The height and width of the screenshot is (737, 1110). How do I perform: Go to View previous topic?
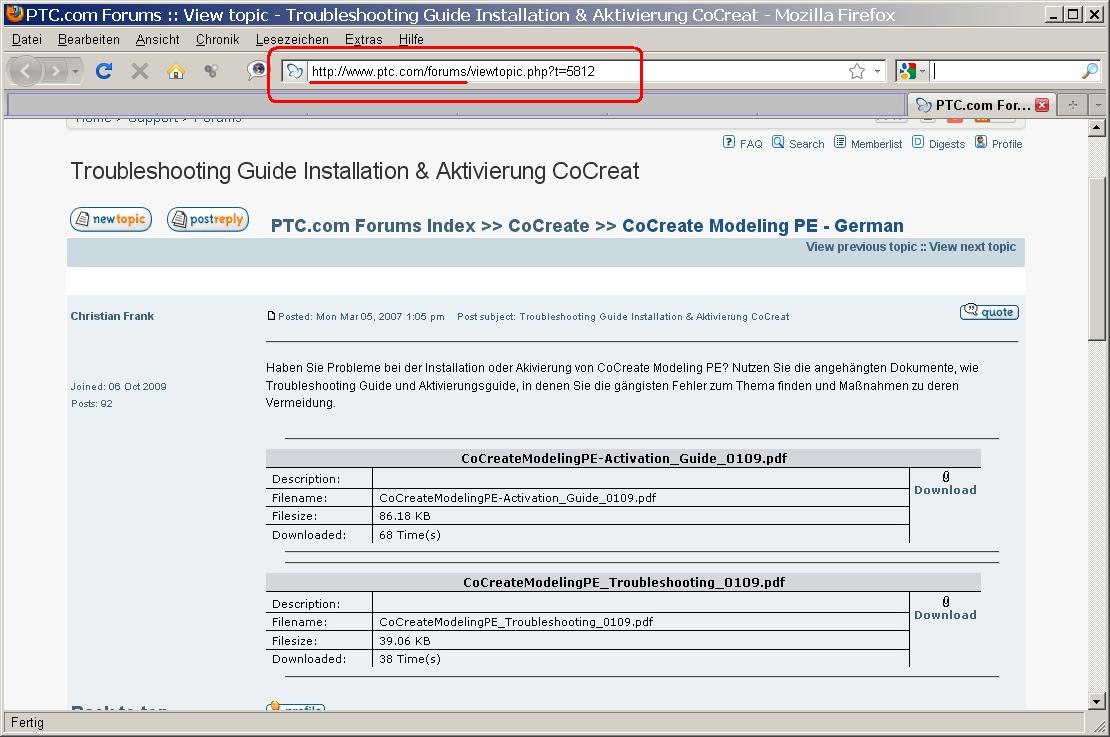(861, 247)
